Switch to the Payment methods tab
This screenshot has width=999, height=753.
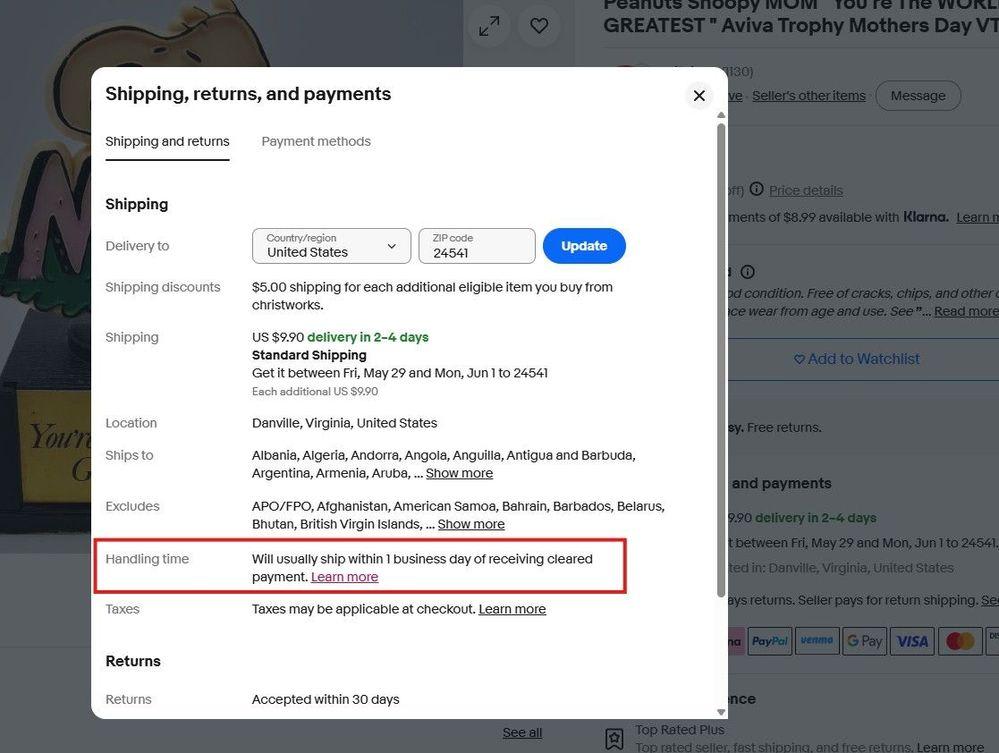(316, 141)
